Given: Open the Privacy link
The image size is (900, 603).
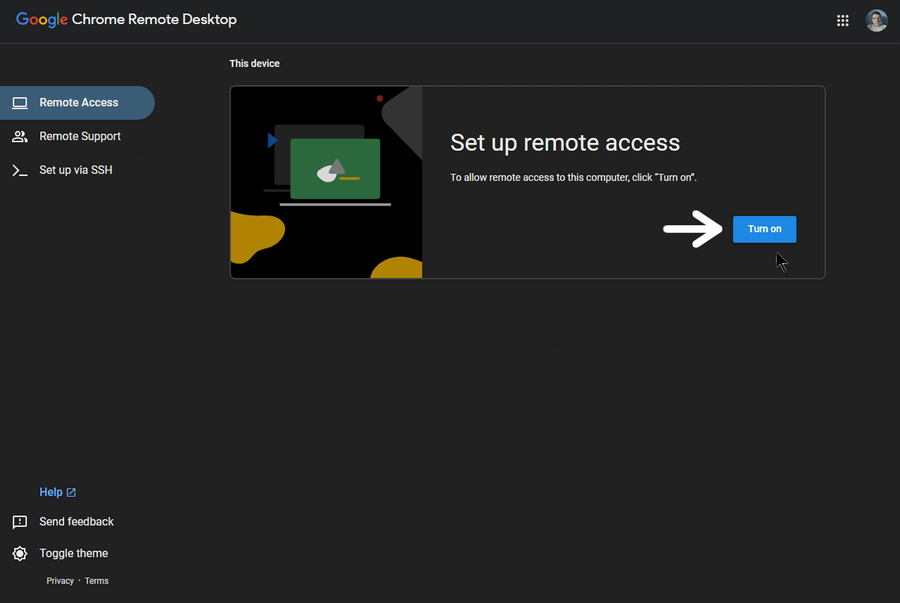Looking at the screenshot, I should click(60, 581).
